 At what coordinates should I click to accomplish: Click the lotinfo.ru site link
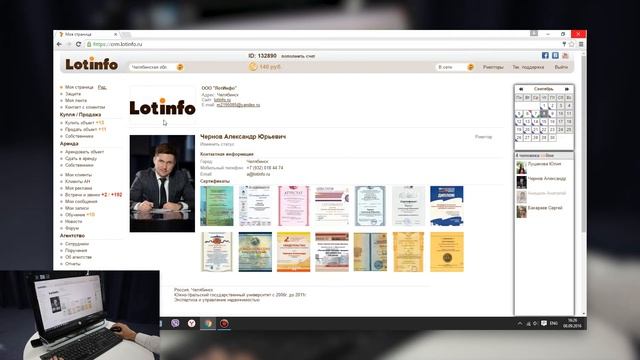point(222,100)
